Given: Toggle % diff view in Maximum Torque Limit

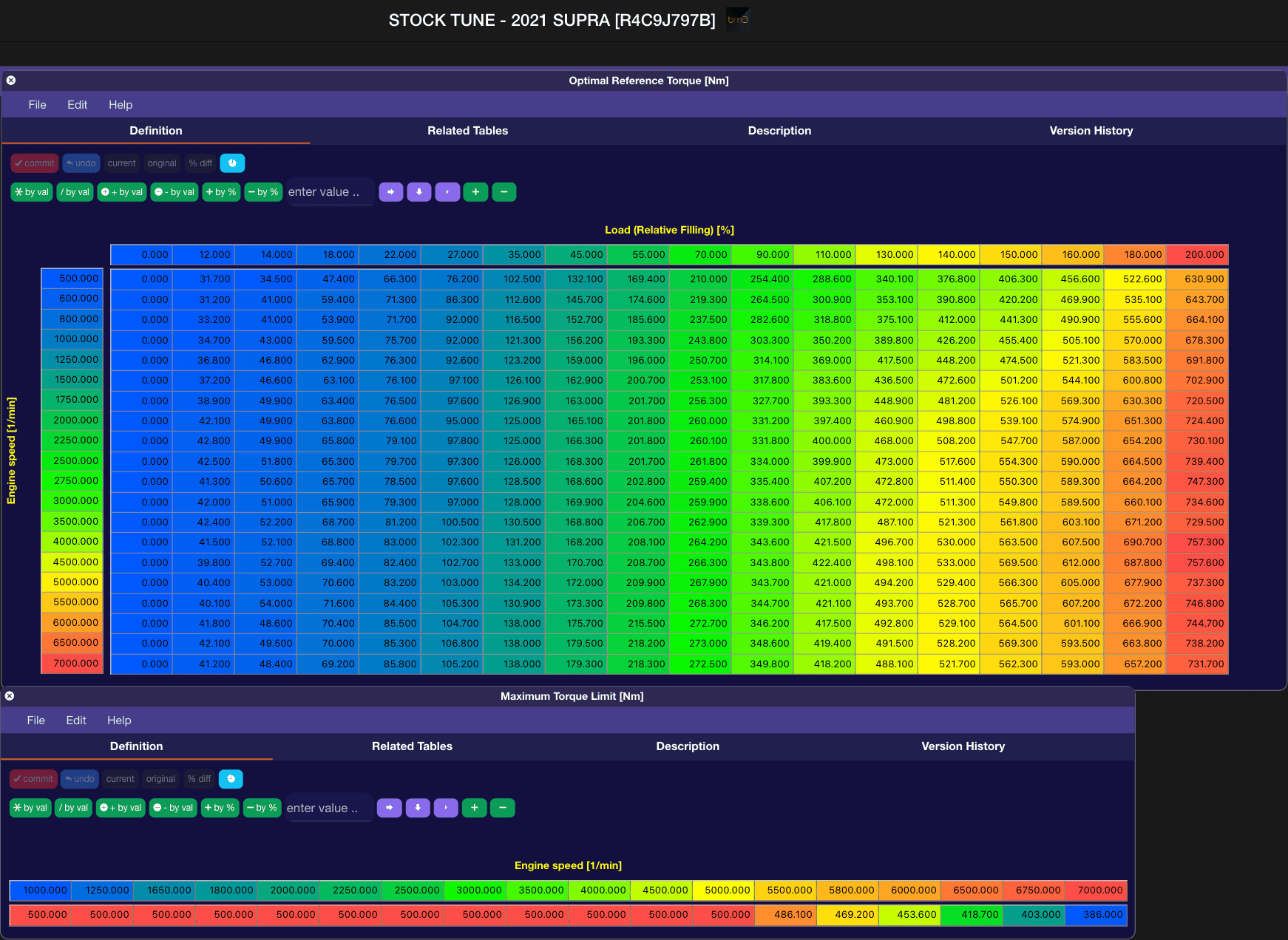Looking at the screenshot, I should tap(199, 779).
